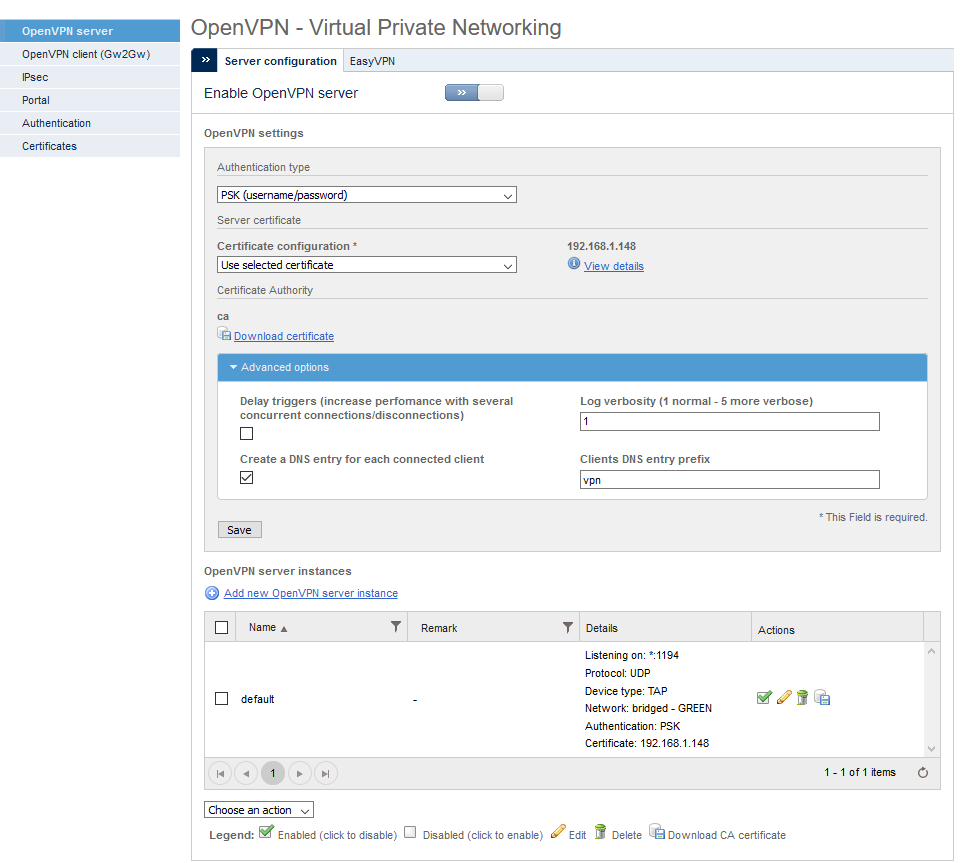Open IPsec in sidebar

90,77
